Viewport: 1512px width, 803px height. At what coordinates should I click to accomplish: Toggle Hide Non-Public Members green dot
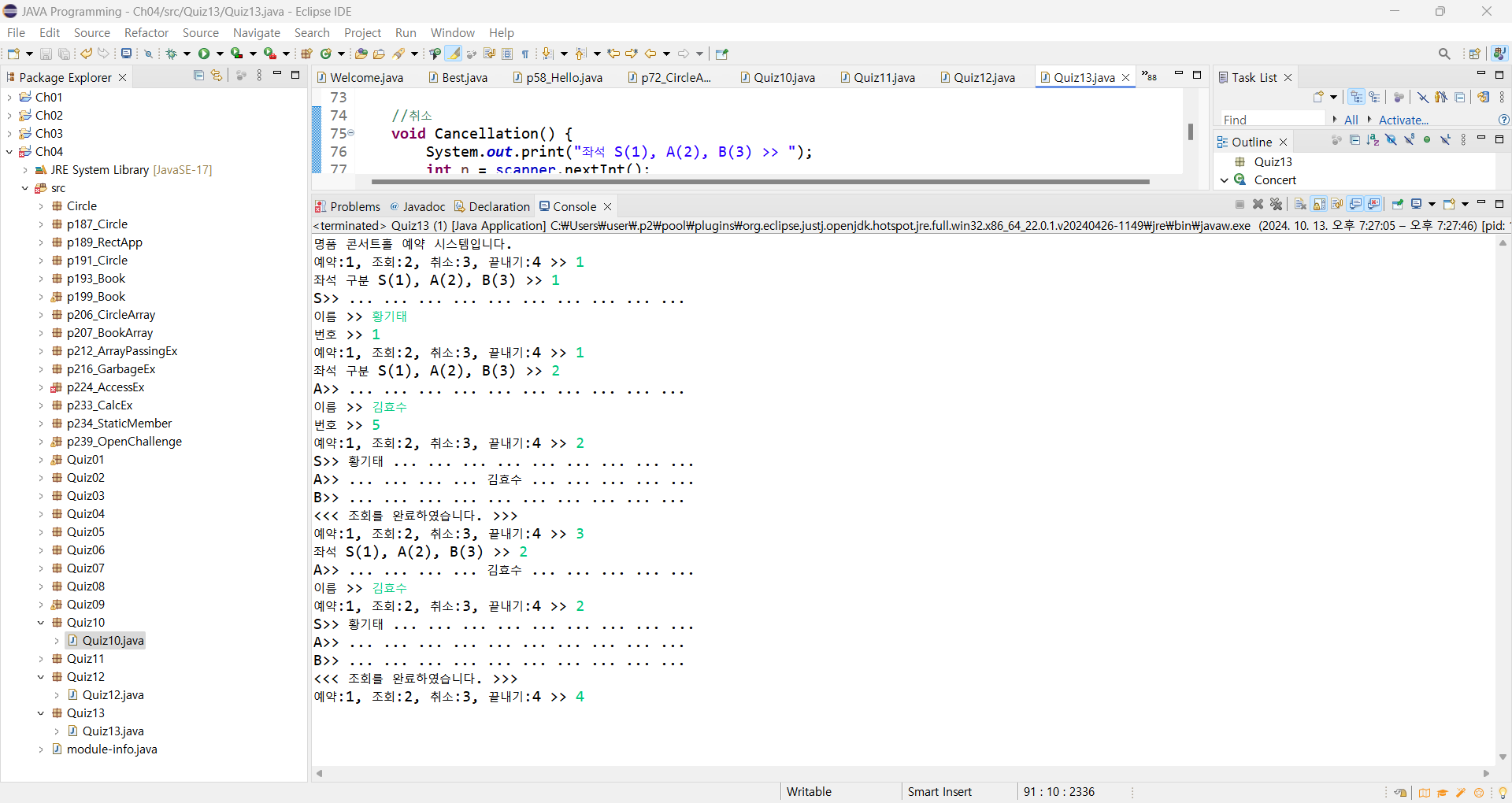[1427, 140]
